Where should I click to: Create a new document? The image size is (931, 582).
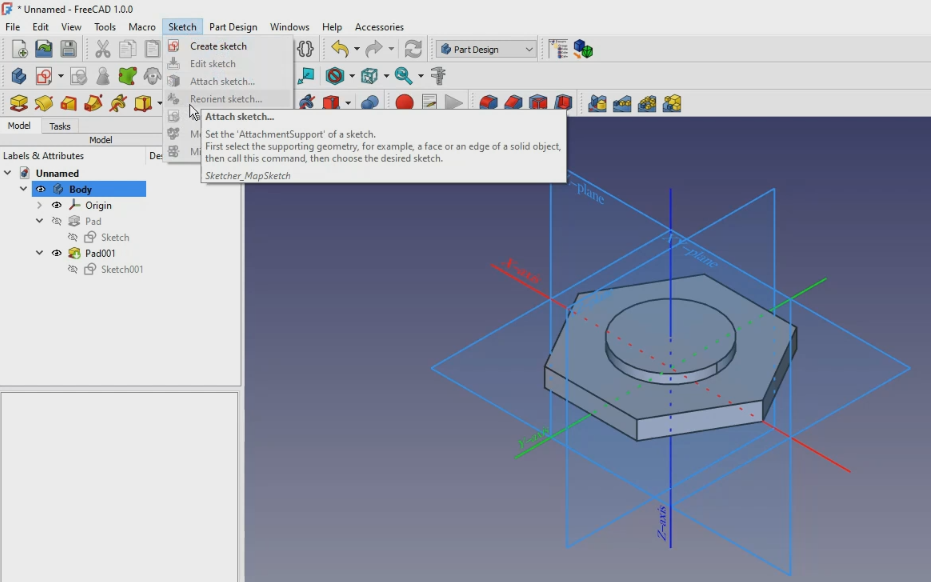[18, 47]
